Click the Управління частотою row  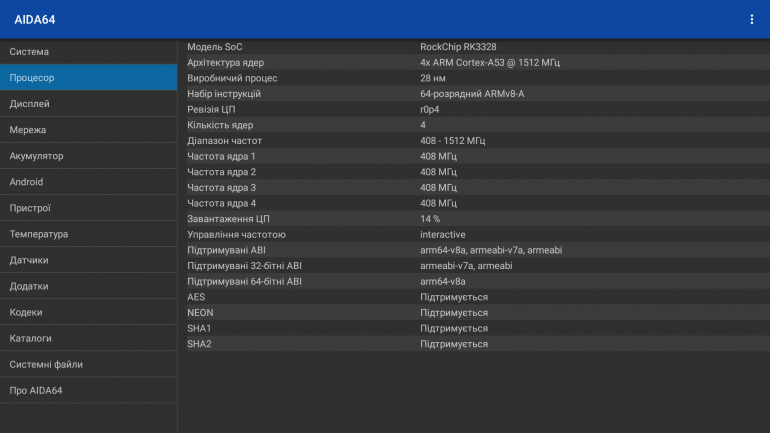(473, 234)
